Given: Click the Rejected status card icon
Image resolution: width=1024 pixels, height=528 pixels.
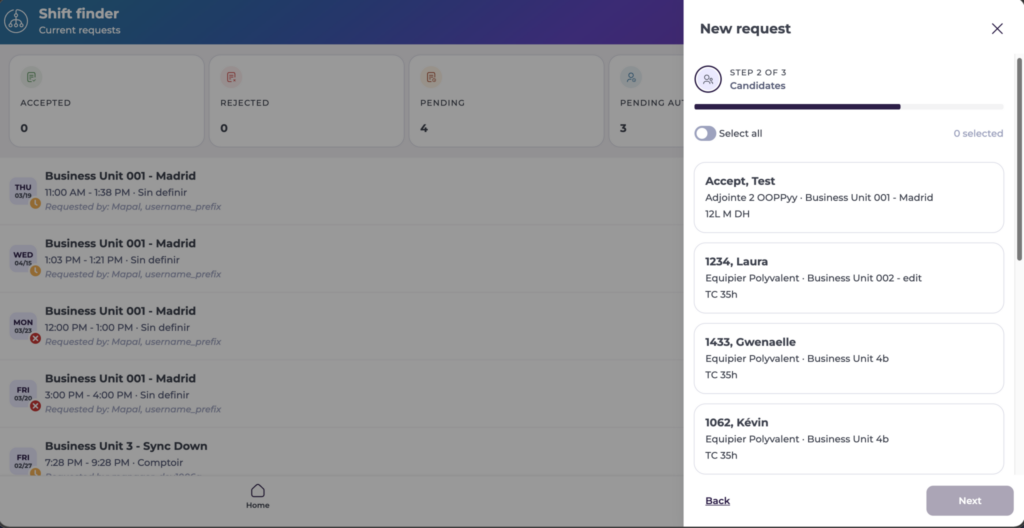Looking at the screenshot, I should [x=231, y=77].
